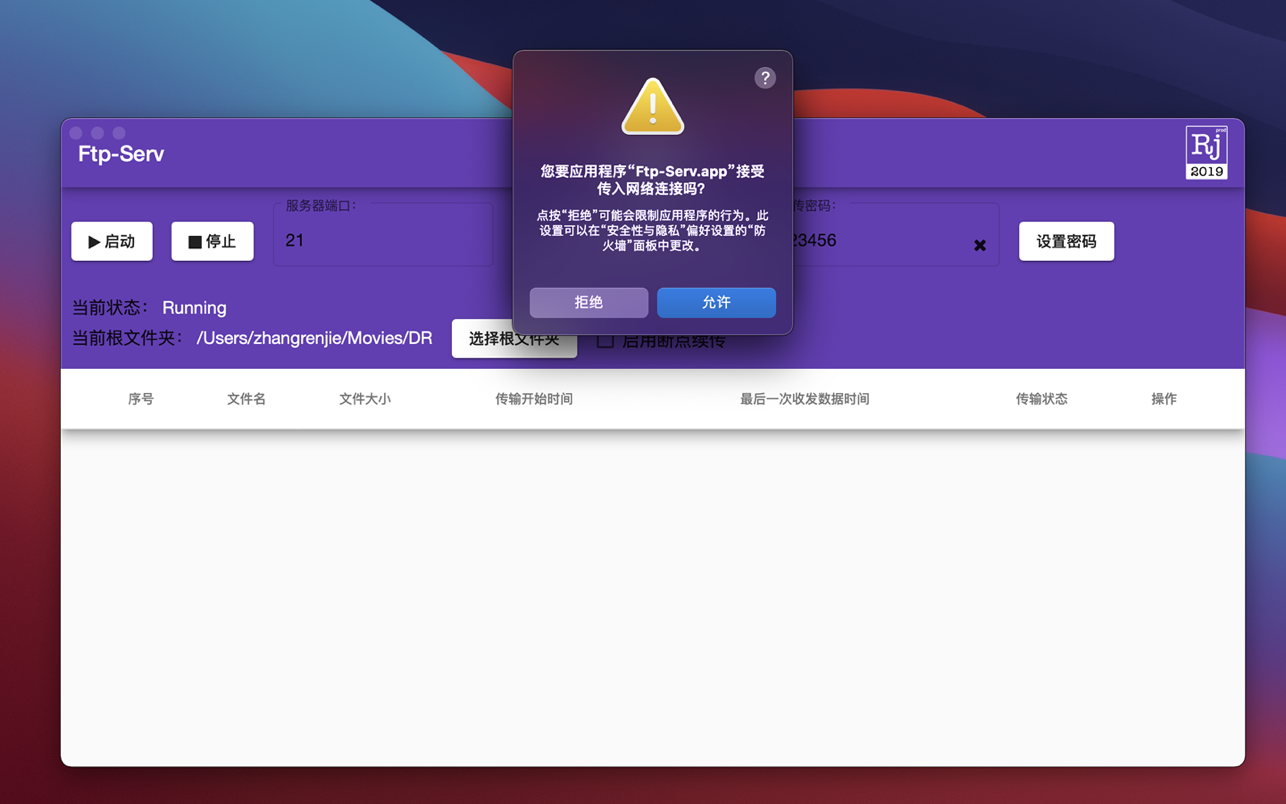The image size is (1286, 804).
Task: Click the 拒绝 (Deny) button in the dialog
Action: tap(589, 302)
